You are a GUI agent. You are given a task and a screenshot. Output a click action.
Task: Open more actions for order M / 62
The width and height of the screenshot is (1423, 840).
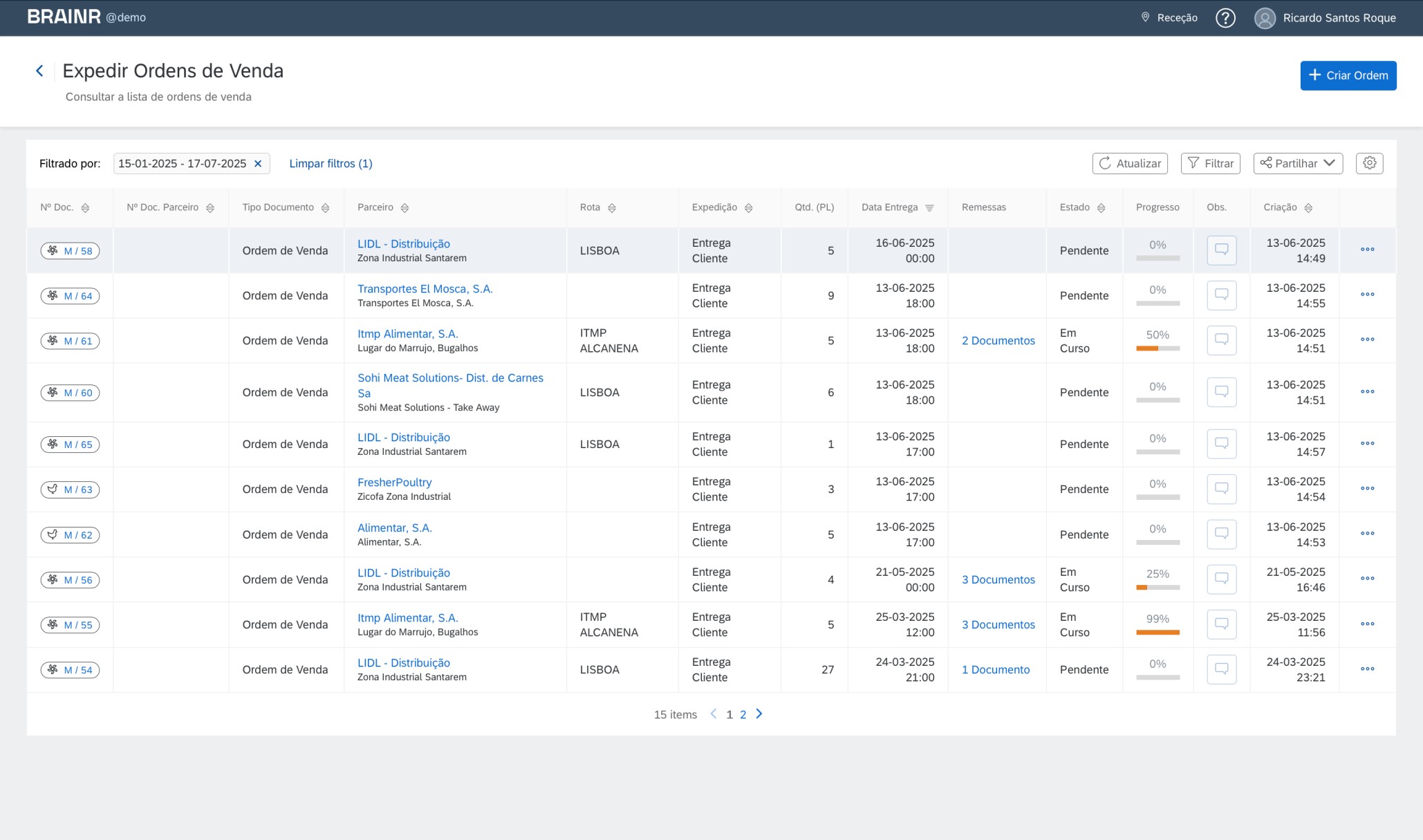1367,534
